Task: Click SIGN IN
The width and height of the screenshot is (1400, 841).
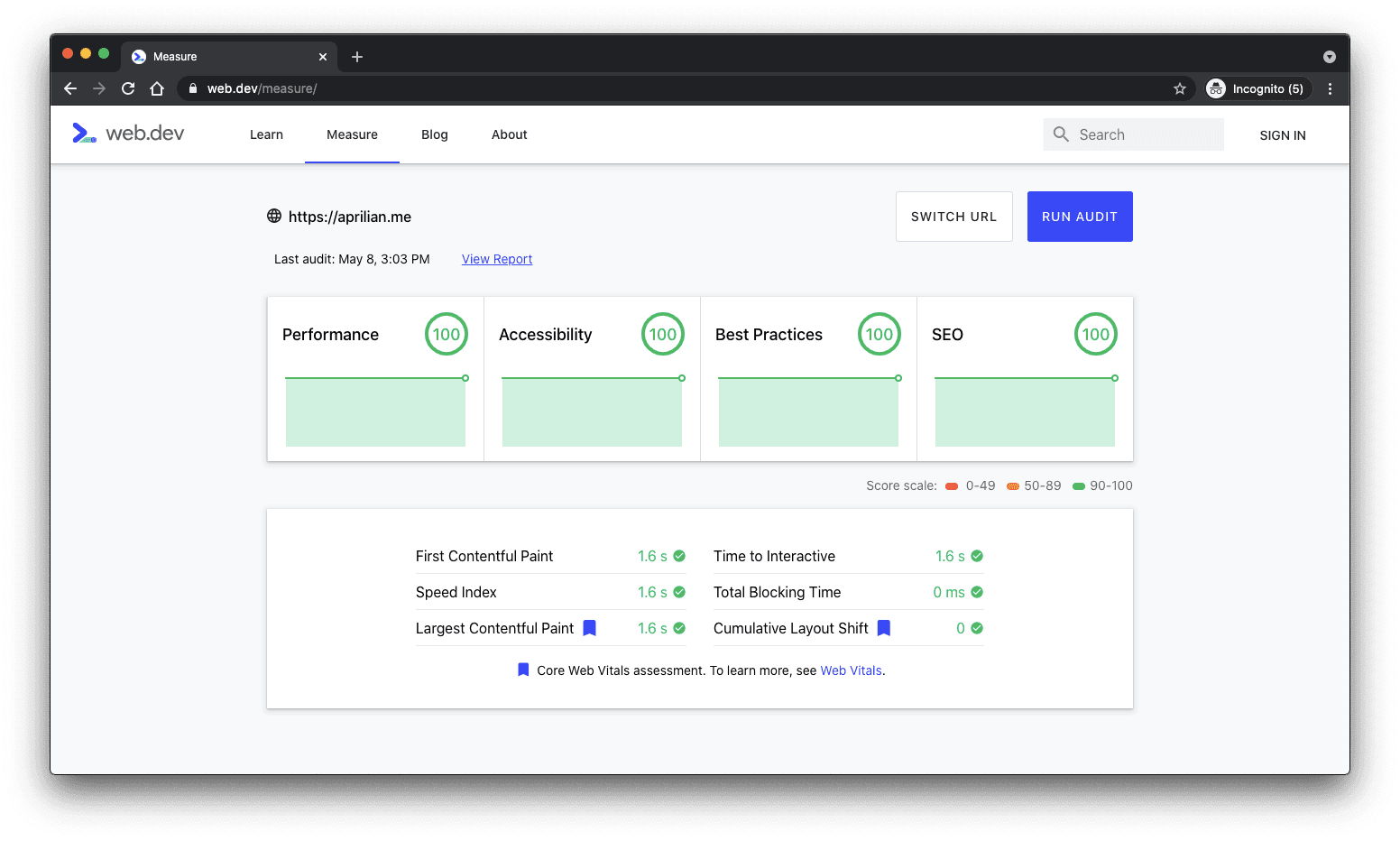Action: (x=1283, y=135)
